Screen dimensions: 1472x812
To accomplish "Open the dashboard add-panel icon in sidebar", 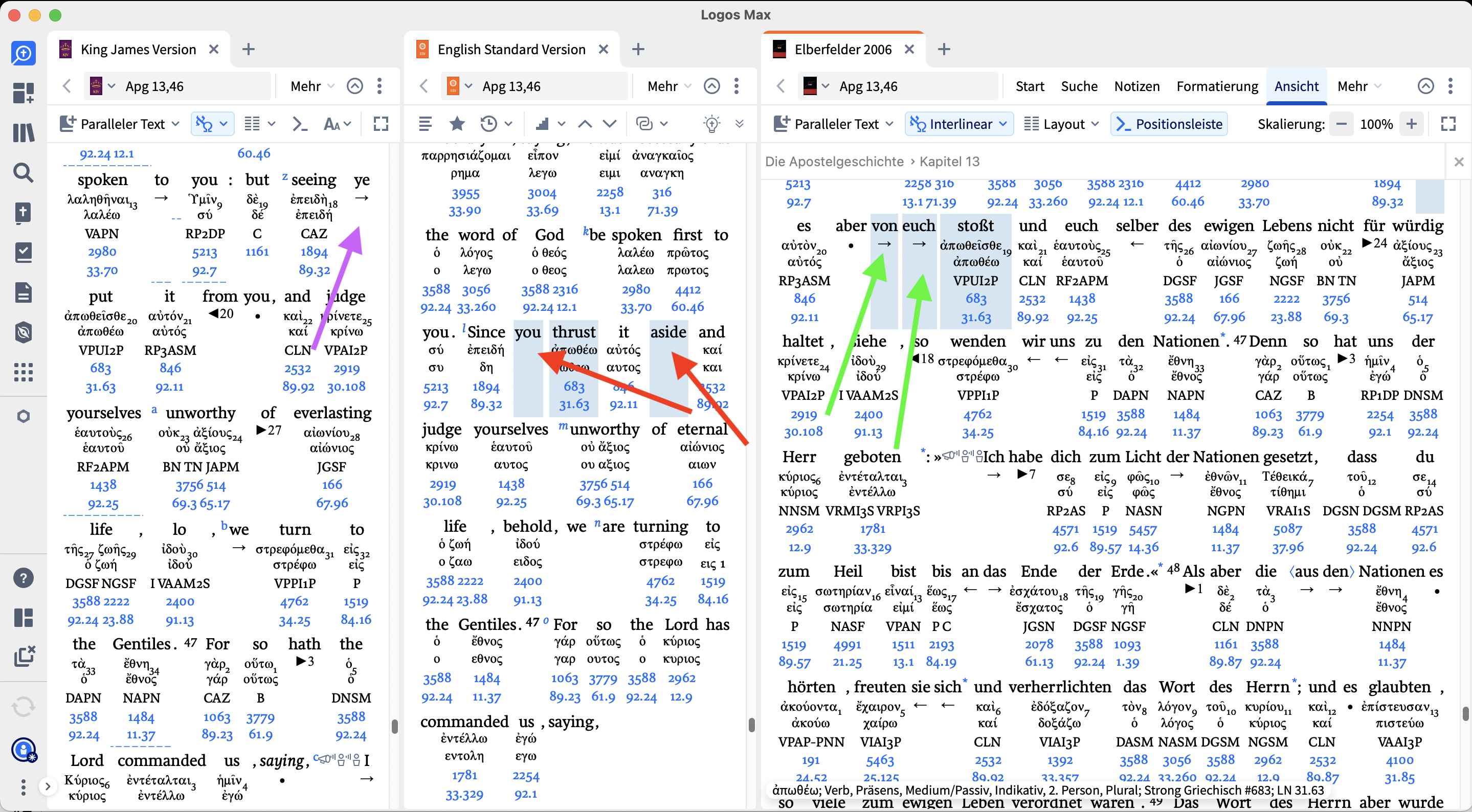I will pyautogui.click(x=24, y=93).
